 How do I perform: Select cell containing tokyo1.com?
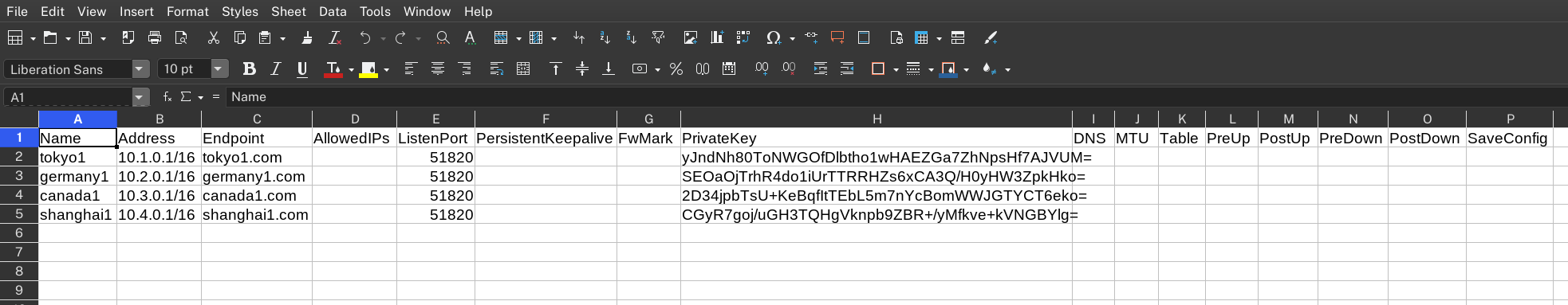click(x=257, y=157)
